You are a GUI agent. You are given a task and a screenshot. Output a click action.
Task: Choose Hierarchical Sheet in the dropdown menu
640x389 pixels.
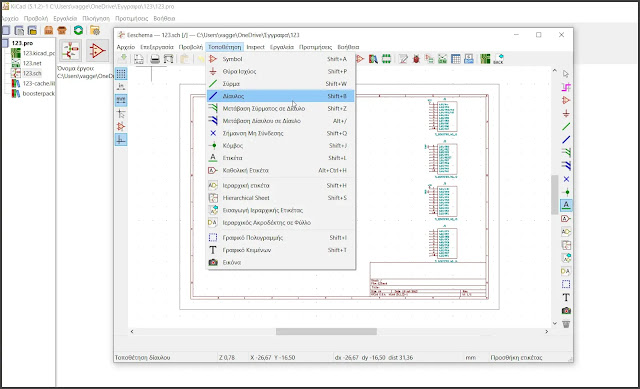[280, 198]
